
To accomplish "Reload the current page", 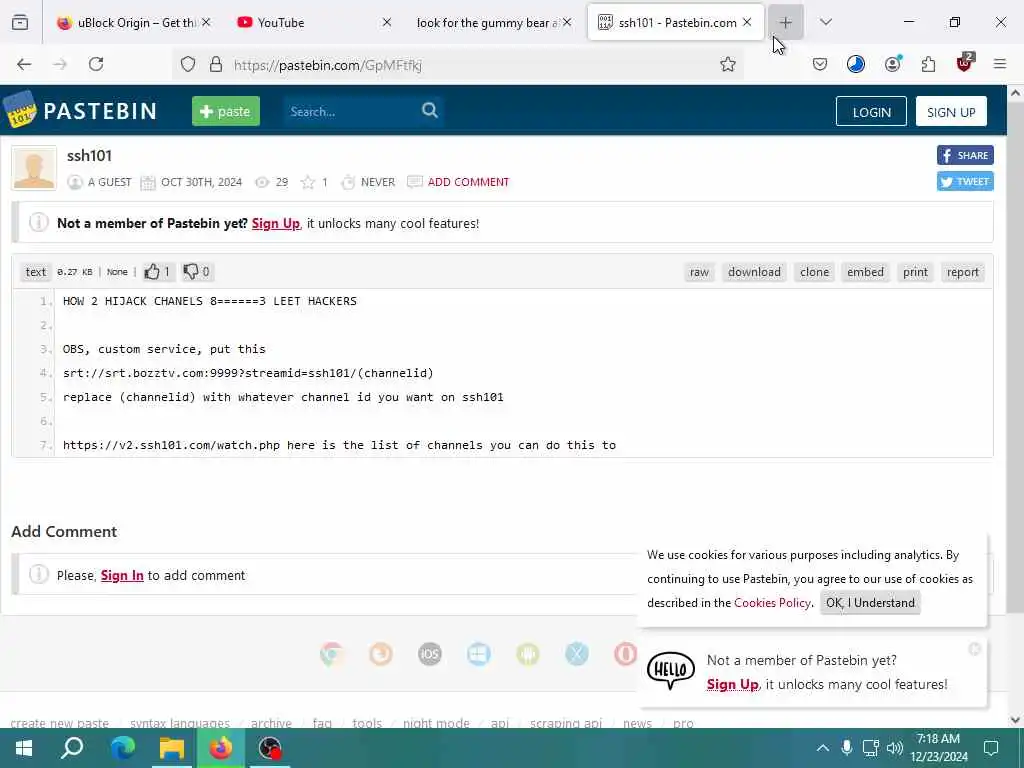I will [x=96, y=64].
